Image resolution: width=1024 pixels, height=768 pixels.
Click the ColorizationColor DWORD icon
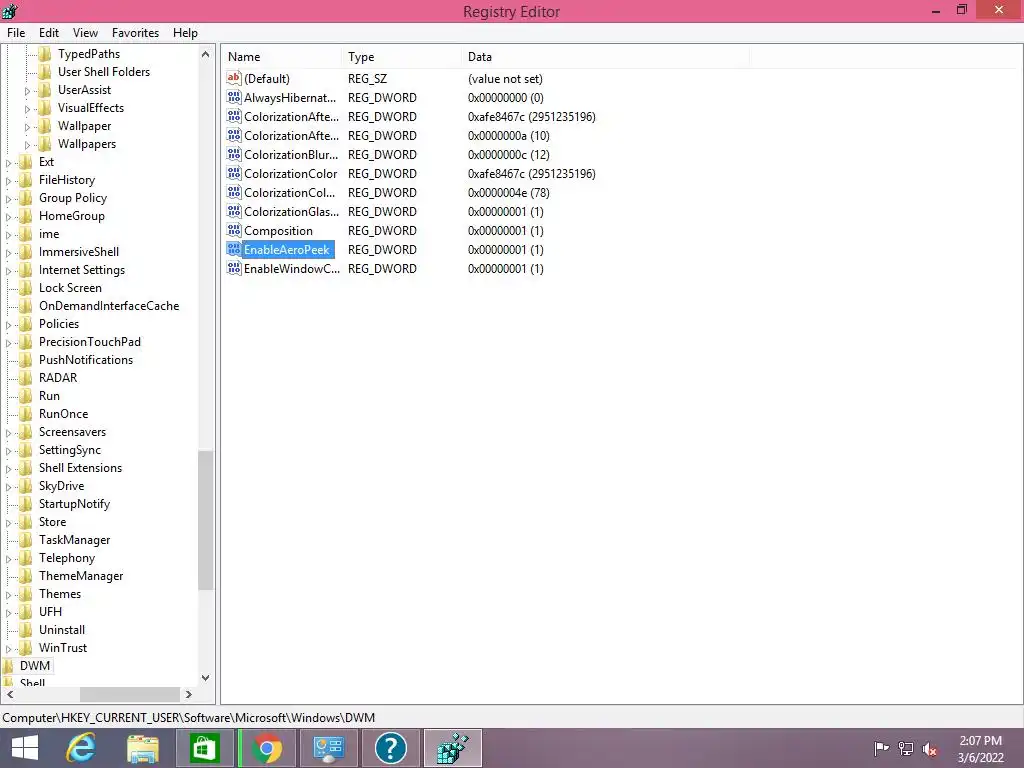[234, 174]
